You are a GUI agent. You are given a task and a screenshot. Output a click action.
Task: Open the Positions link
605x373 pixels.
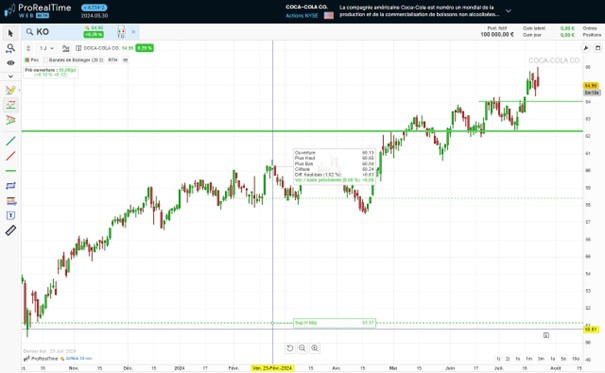pyautogui.click(x=592, y=35)
